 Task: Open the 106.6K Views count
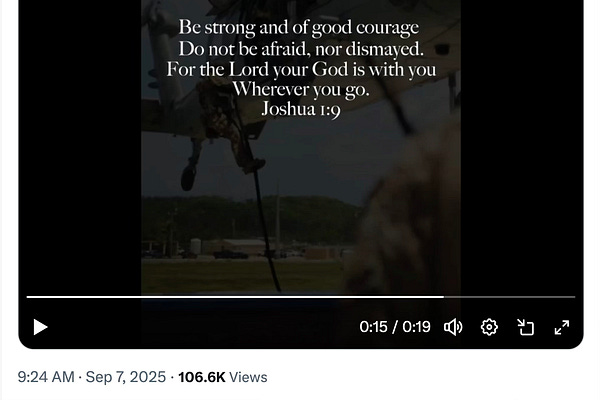pos(223,377)
